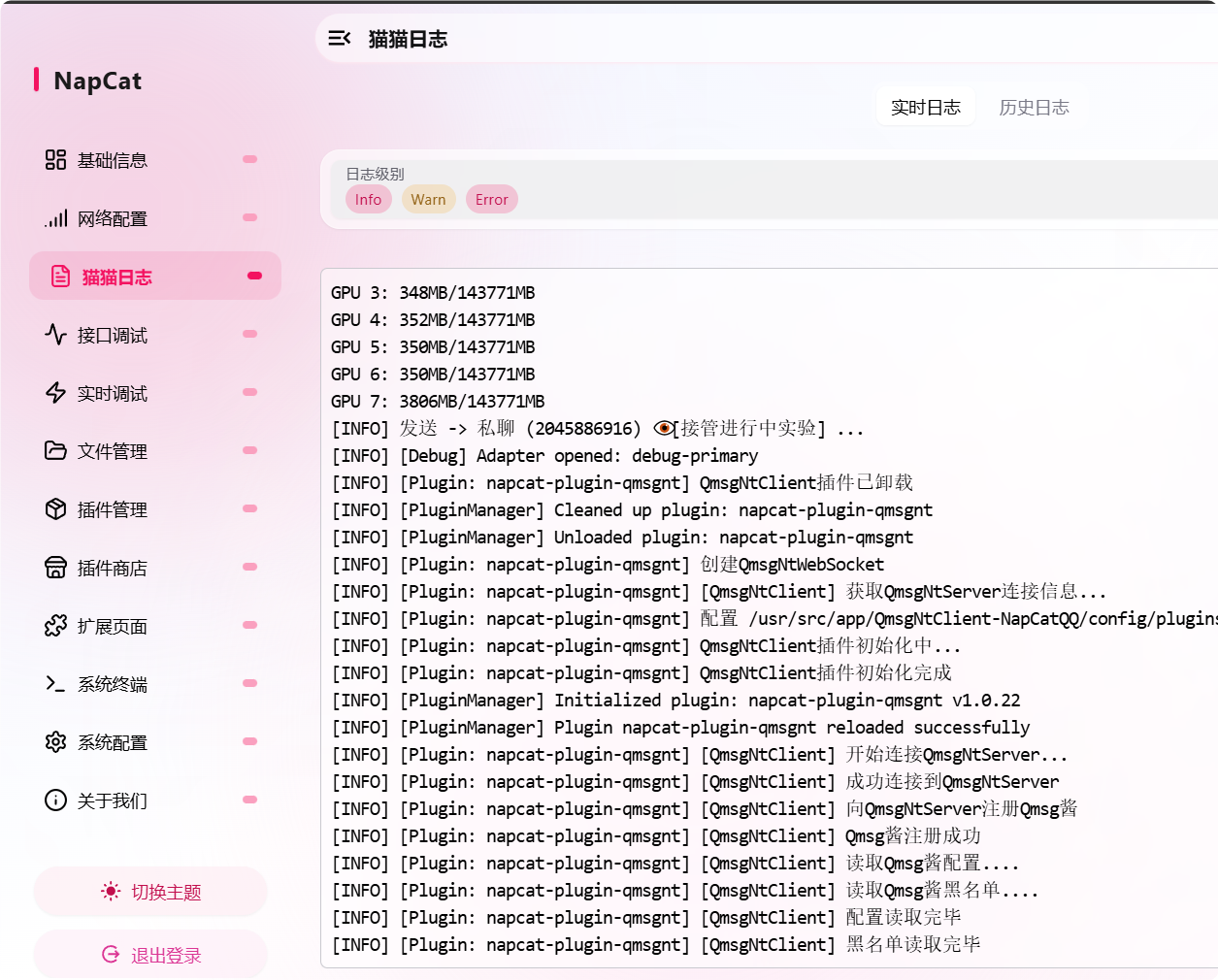Screen dimensions: 1218x980
Task: Click the 切换主题 button
Action: [x=150, y=892]
